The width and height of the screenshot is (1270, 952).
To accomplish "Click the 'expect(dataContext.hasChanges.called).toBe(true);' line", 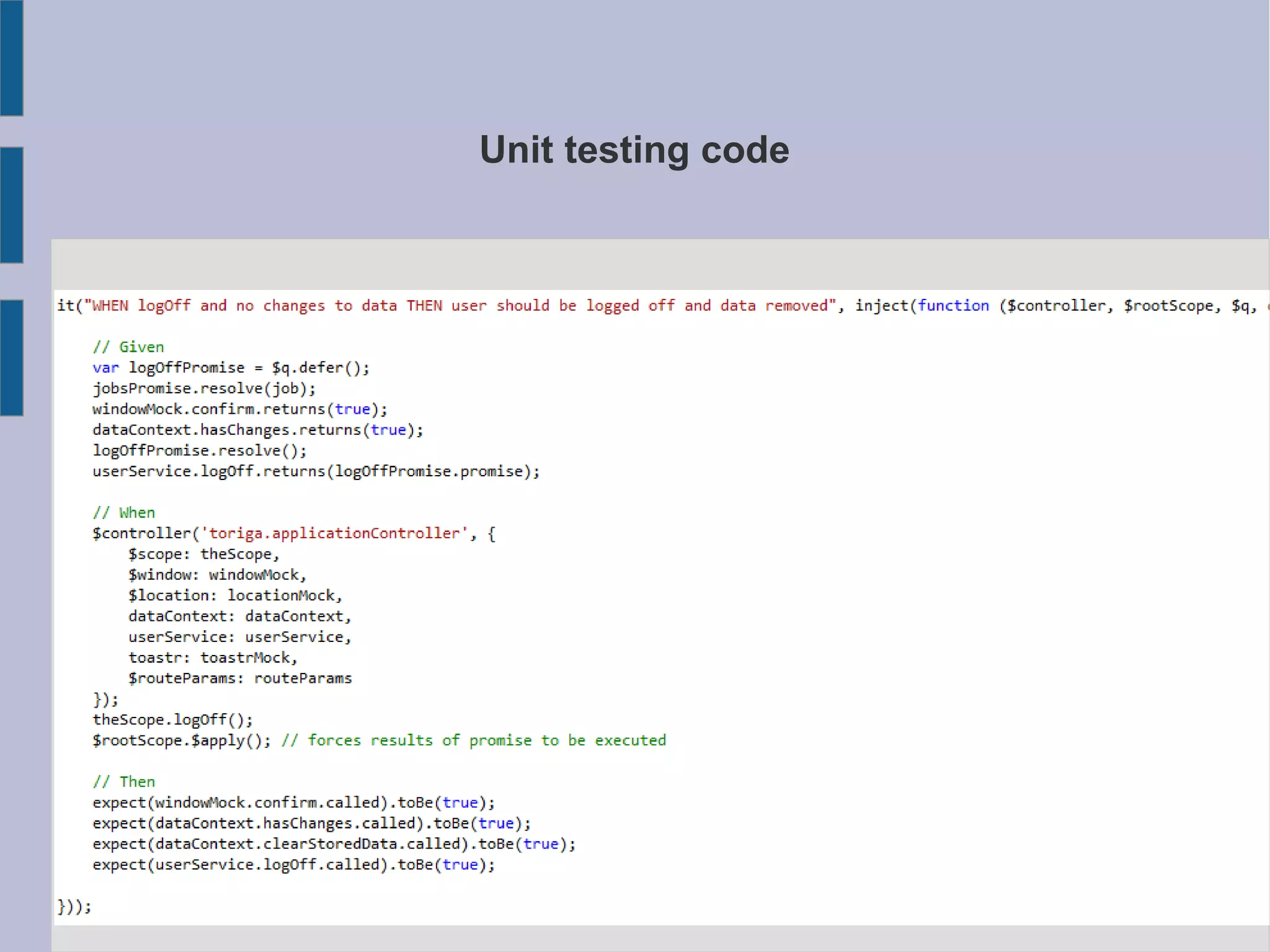I will click(x=312, y=824).
